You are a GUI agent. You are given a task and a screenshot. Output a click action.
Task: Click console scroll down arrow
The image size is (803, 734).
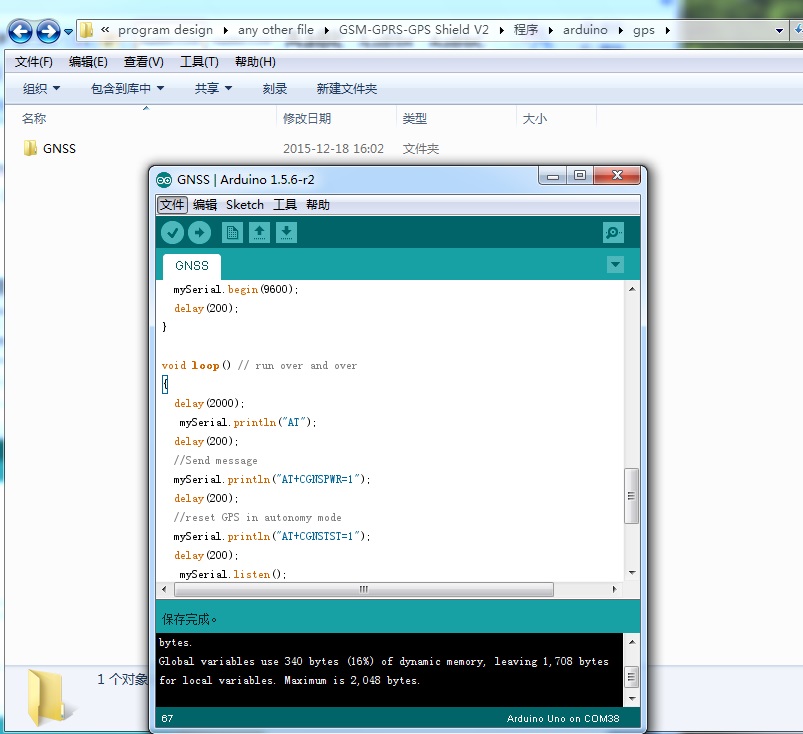(x=632, y=698)
